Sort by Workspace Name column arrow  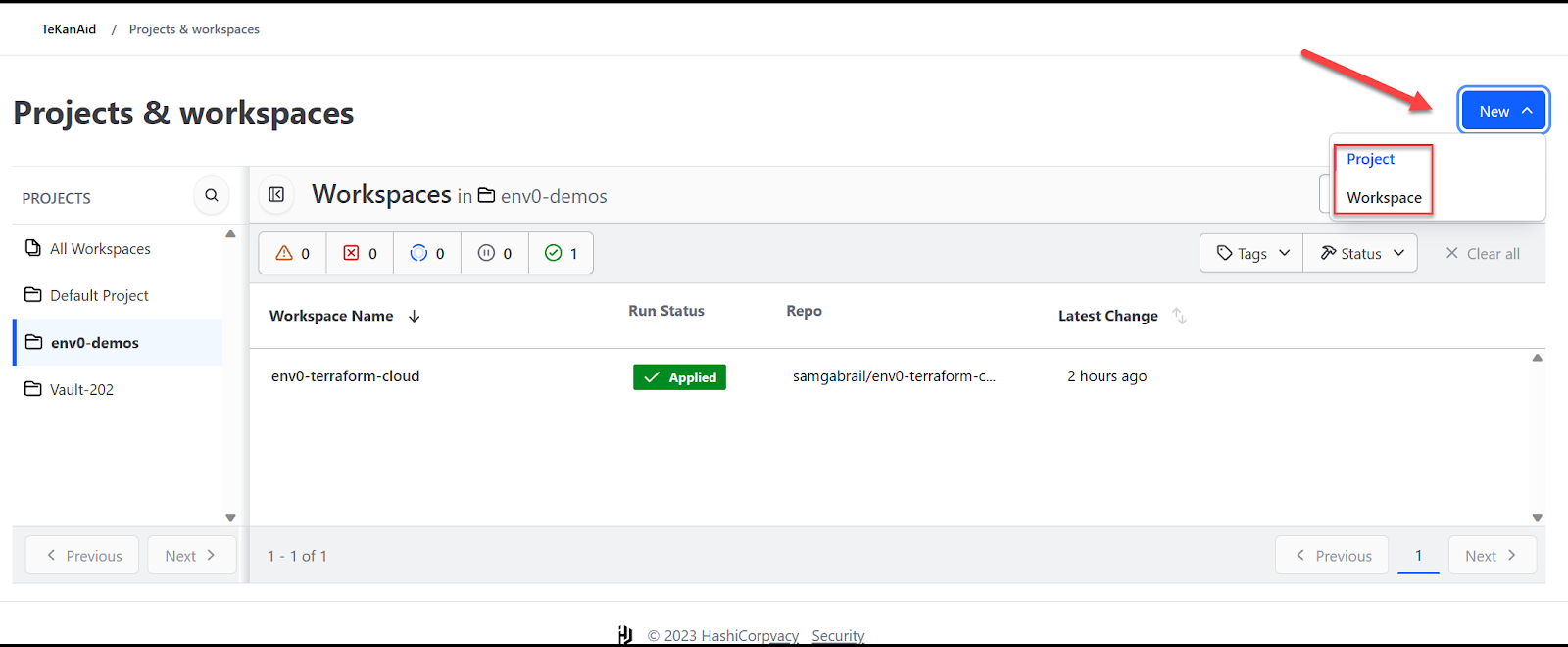(x=415, y=316)
